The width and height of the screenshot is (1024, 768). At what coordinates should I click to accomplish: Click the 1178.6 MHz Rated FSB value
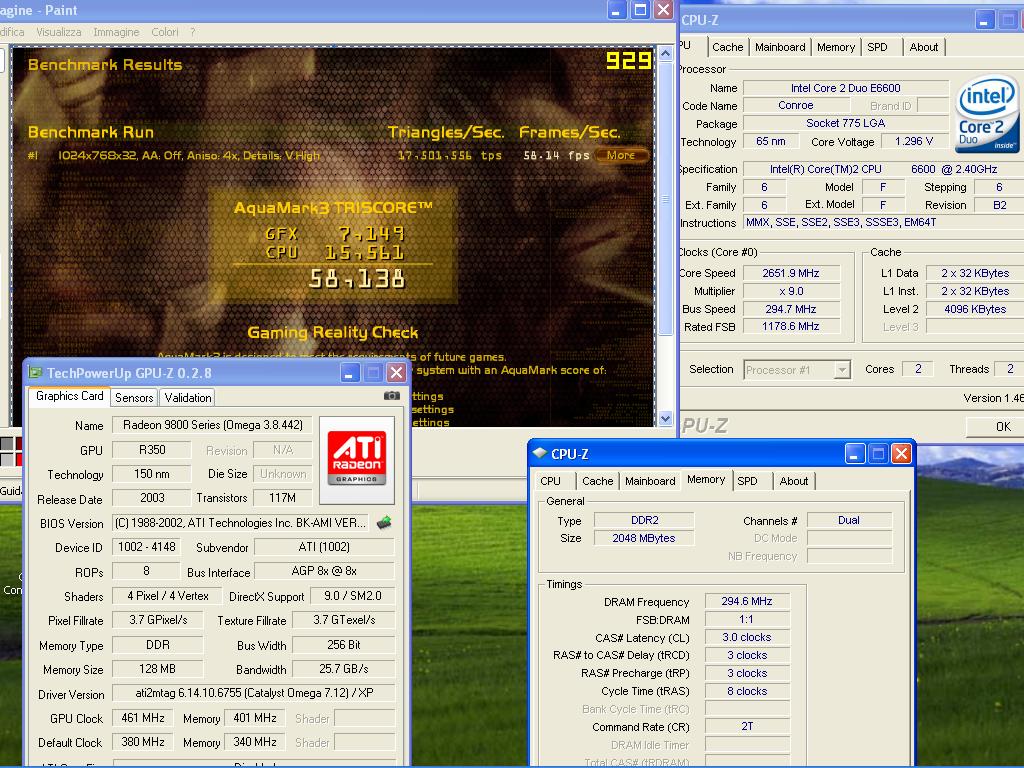pos(791,327)
